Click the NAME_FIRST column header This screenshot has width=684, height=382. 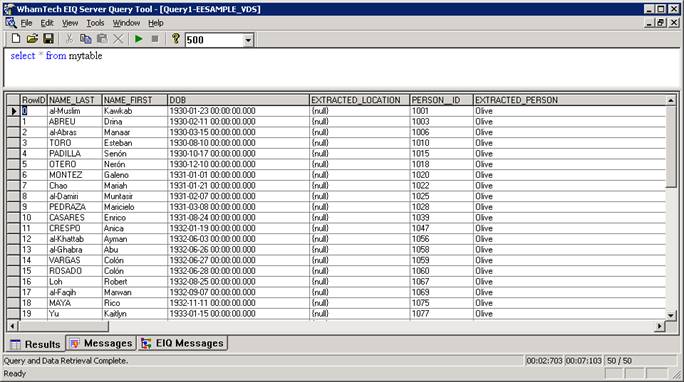[134, 100]
